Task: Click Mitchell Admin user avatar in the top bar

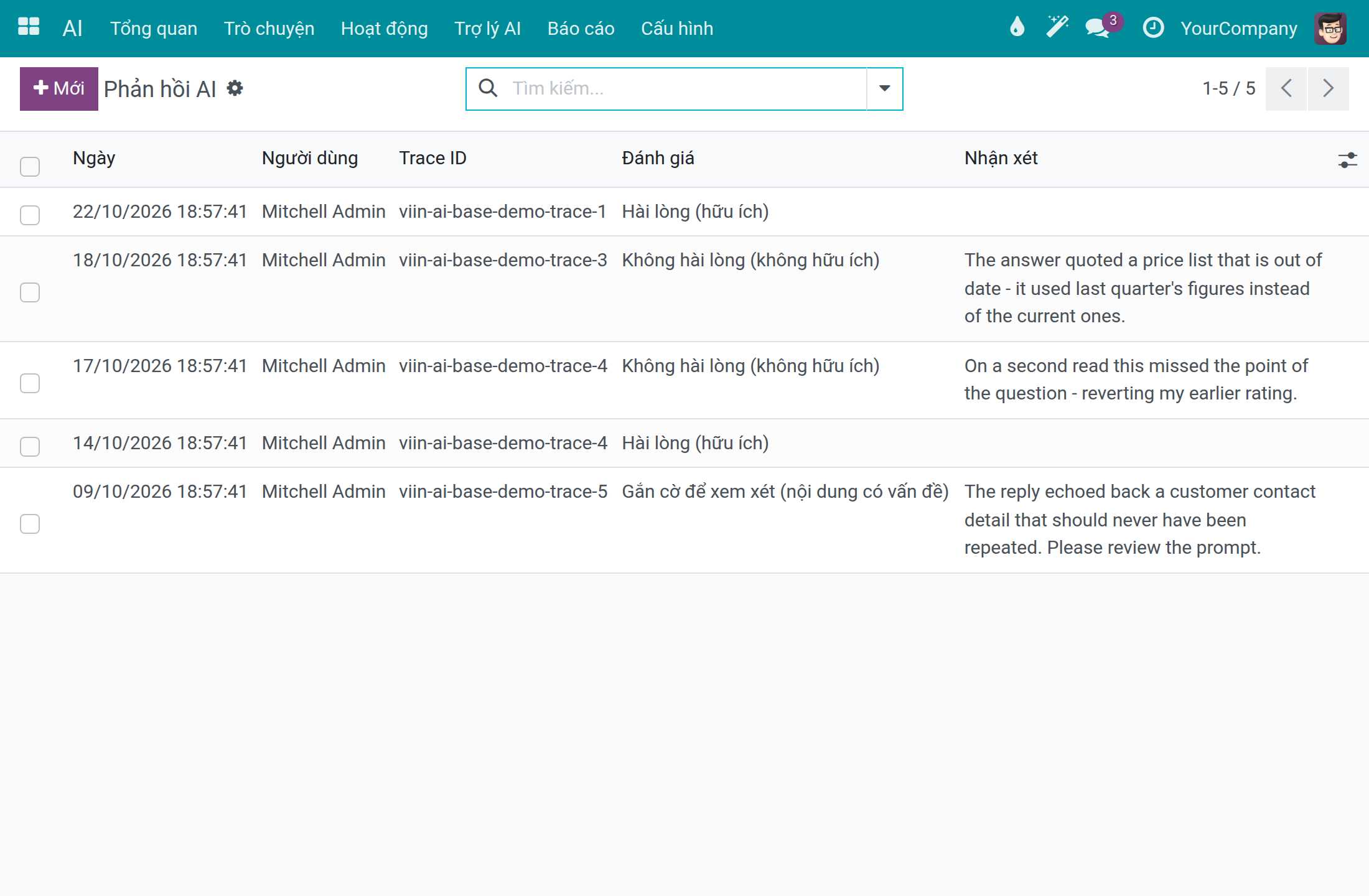Action: 1330,28
